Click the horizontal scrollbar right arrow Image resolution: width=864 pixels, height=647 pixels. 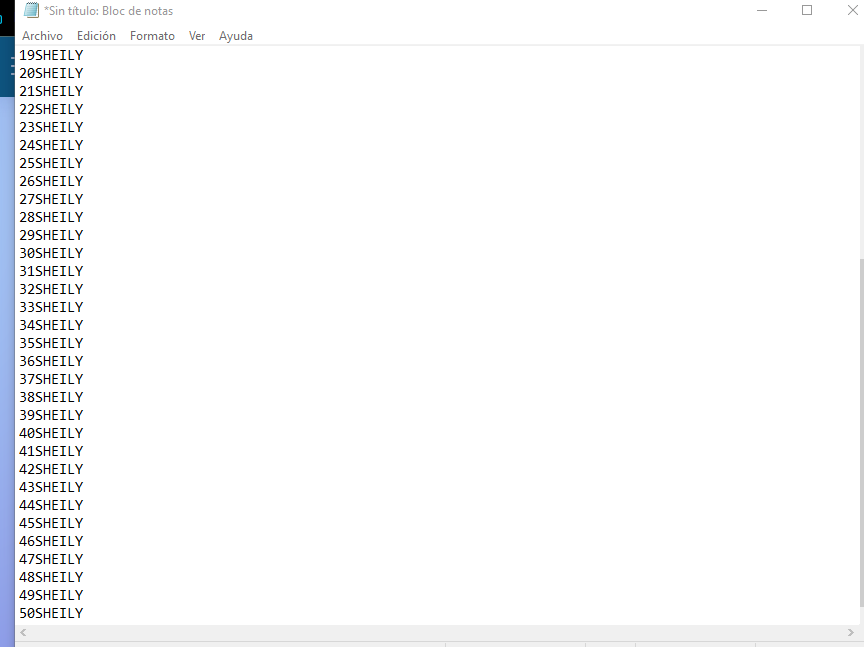point(851,632)
